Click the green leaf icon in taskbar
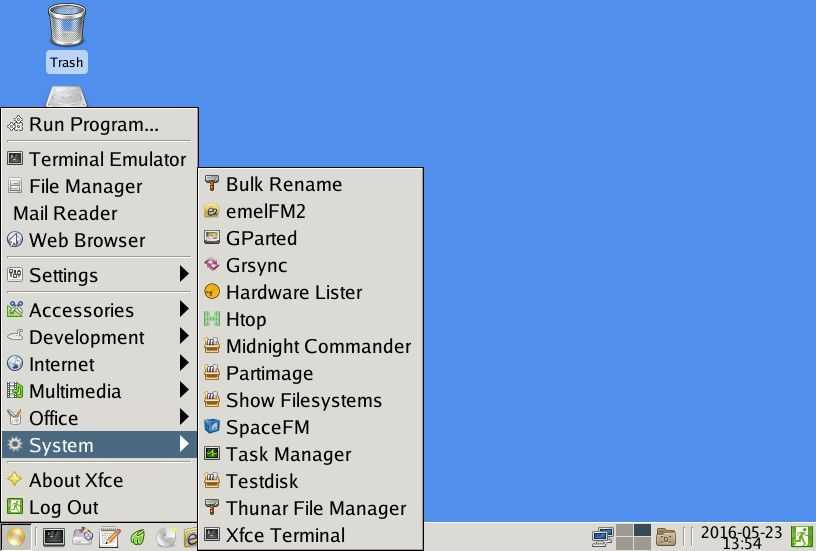The width and height of the screenshot is (816, 551). (139, 537)
